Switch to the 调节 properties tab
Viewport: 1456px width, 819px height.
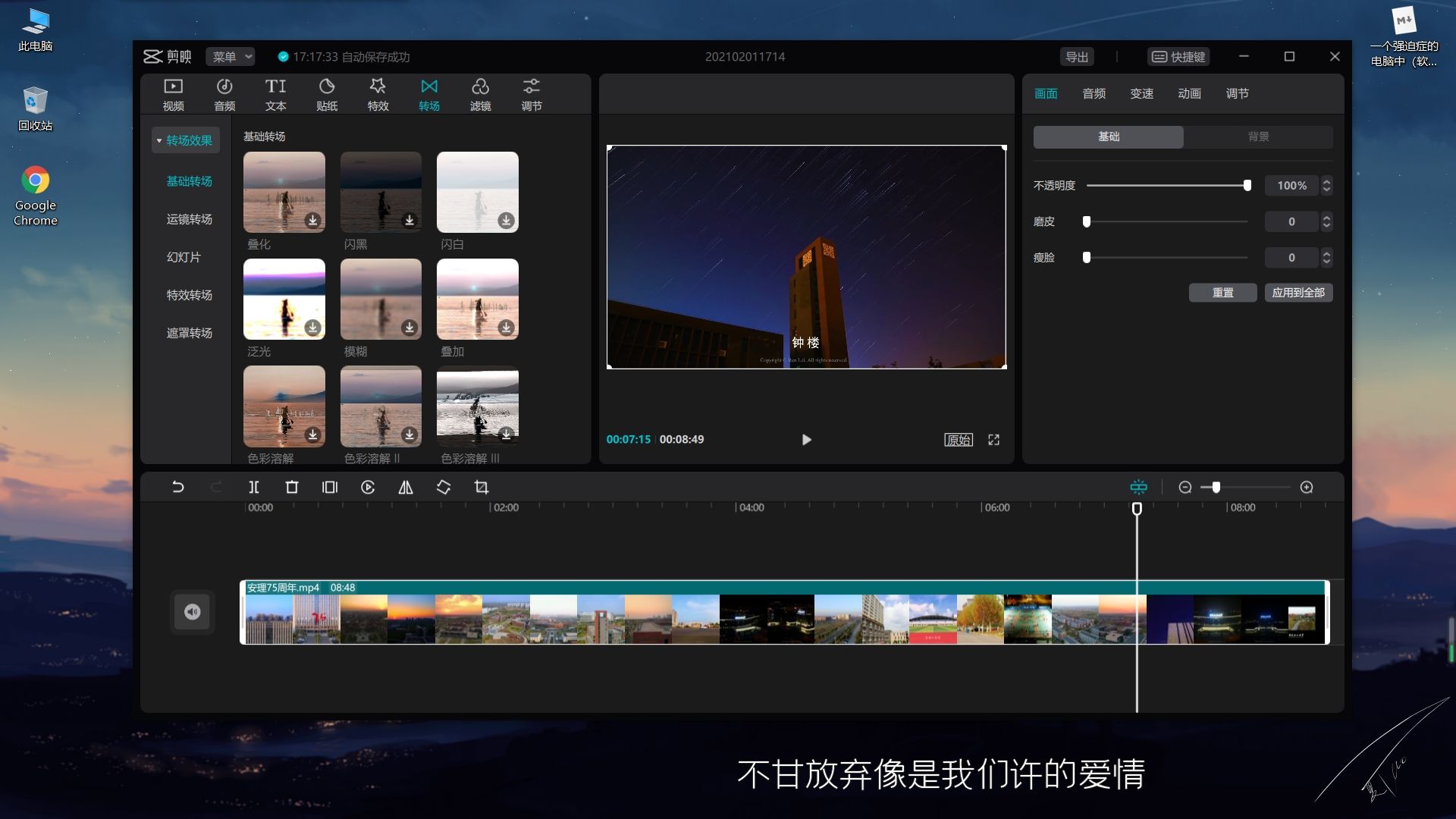[1237, 93]
